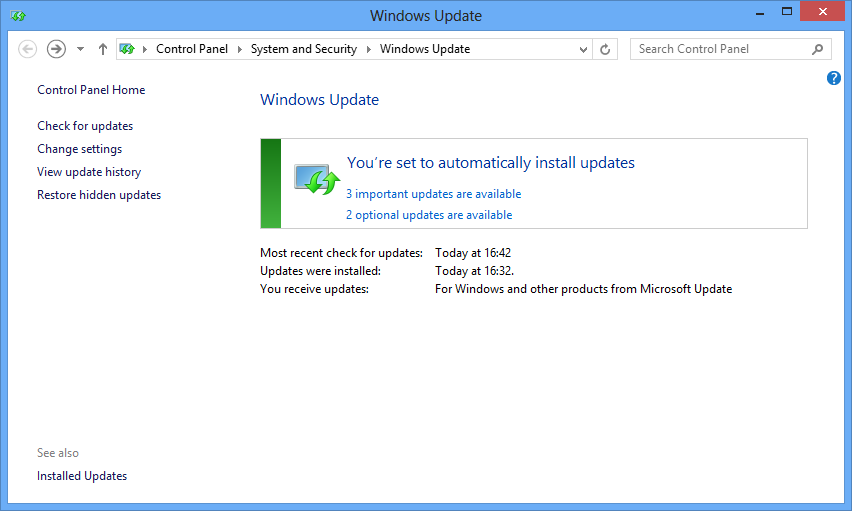This screenshot has height=511, width=852.
Task: Click the 'Most recent check for updates:' label
Action: pos(341,253)
